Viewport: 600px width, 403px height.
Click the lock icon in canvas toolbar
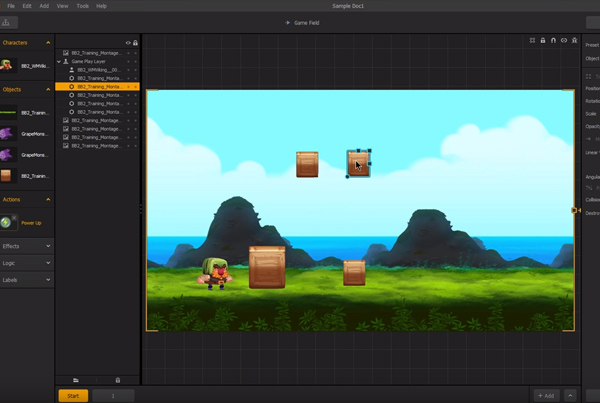(x=543, y=40)
